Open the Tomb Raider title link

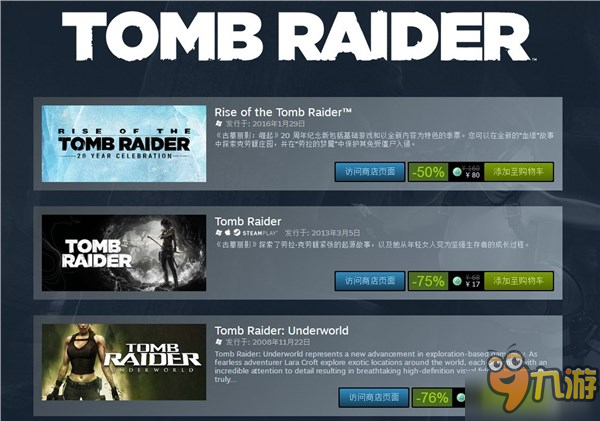pos(248,221)
